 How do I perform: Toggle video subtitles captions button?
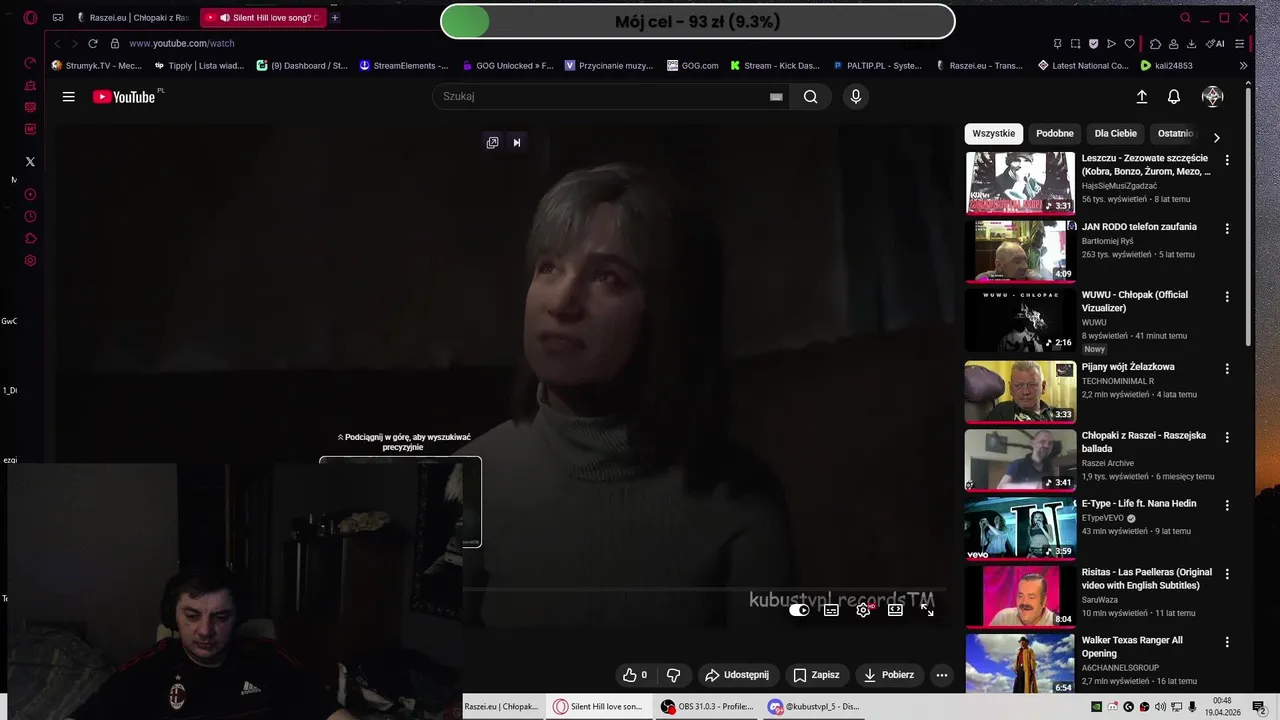(831, 610)
